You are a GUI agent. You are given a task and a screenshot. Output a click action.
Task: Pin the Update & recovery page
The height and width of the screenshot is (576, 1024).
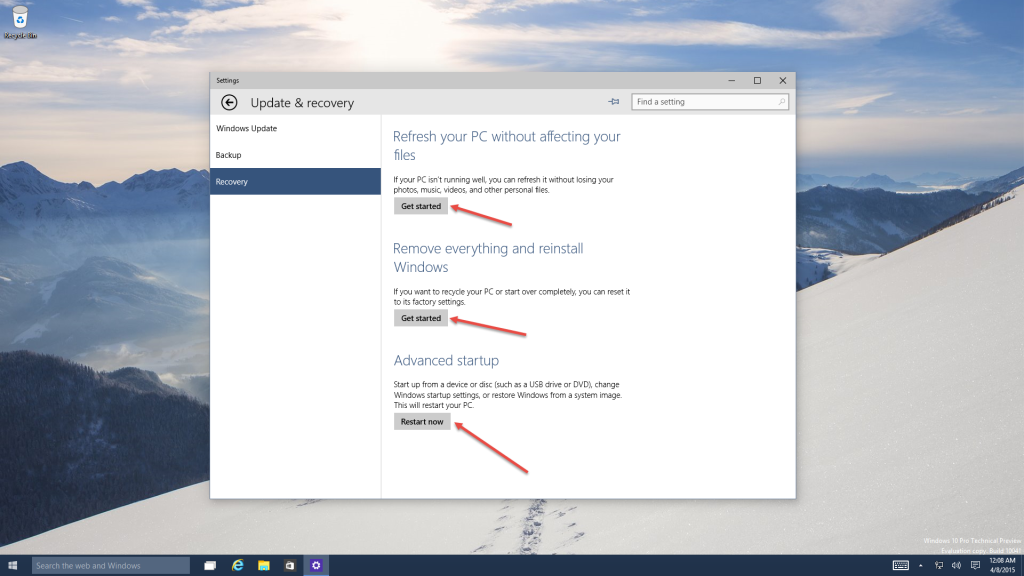click(613, 102)
